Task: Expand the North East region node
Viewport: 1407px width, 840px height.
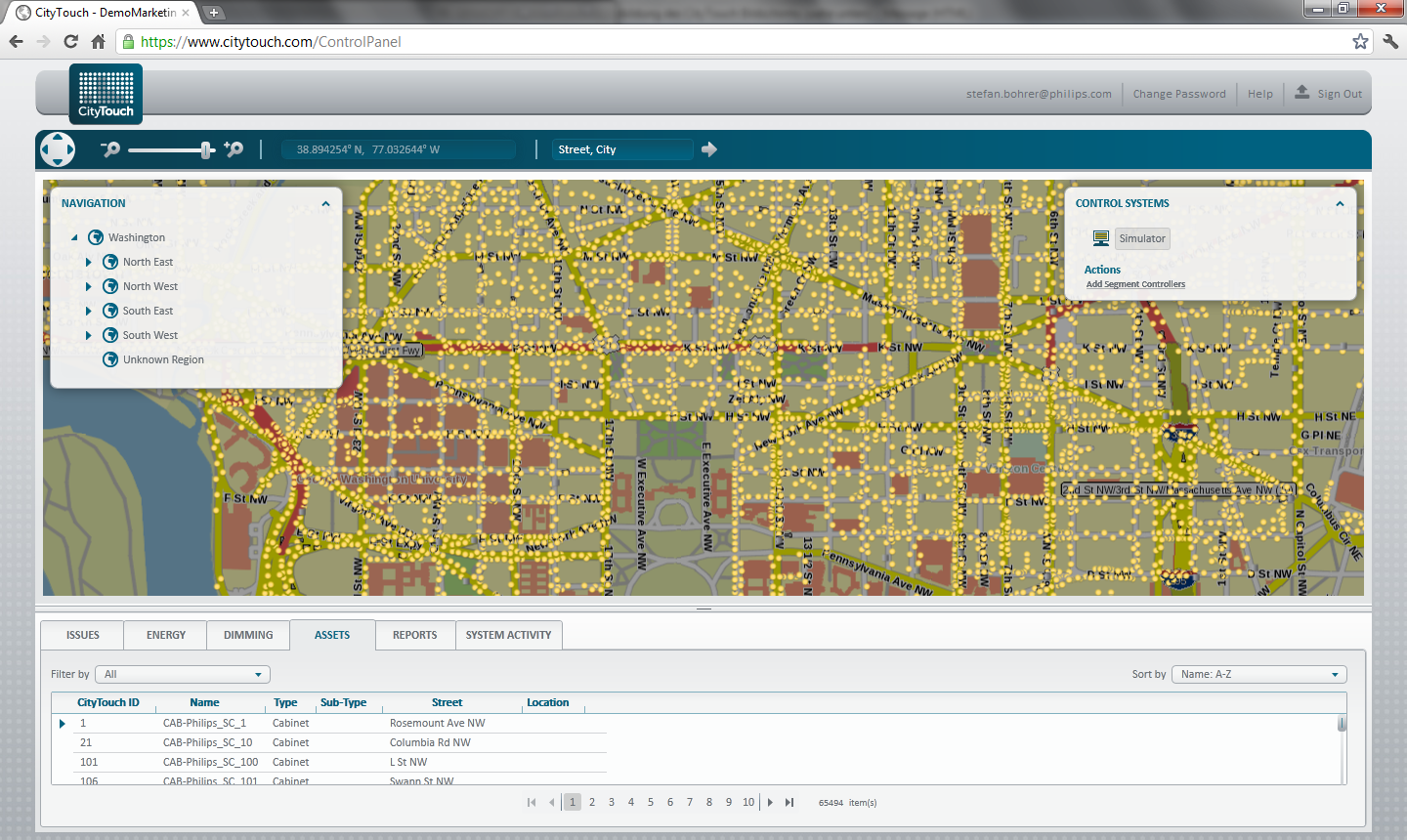Action: [x=89, y=262]
